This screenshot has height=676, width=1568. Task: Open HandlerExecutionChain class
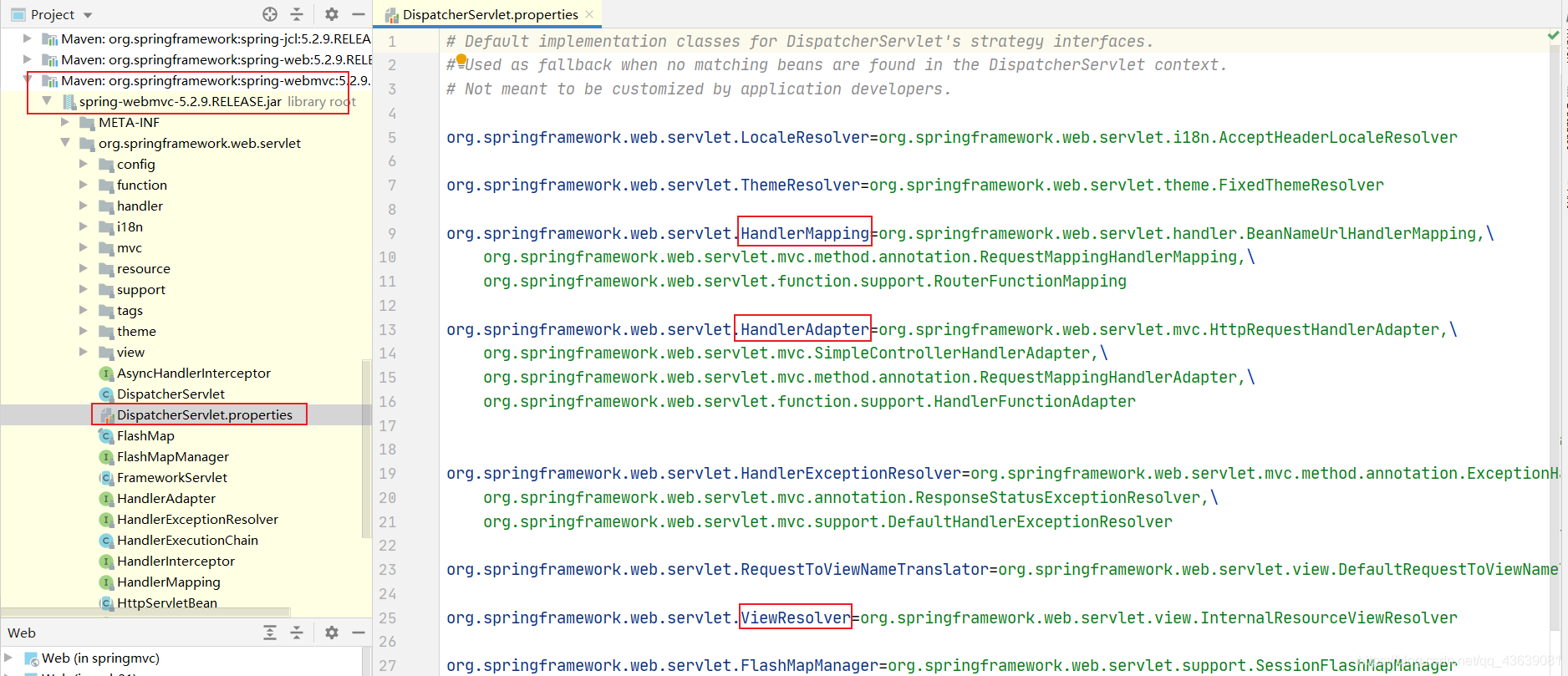click(187, 540)
